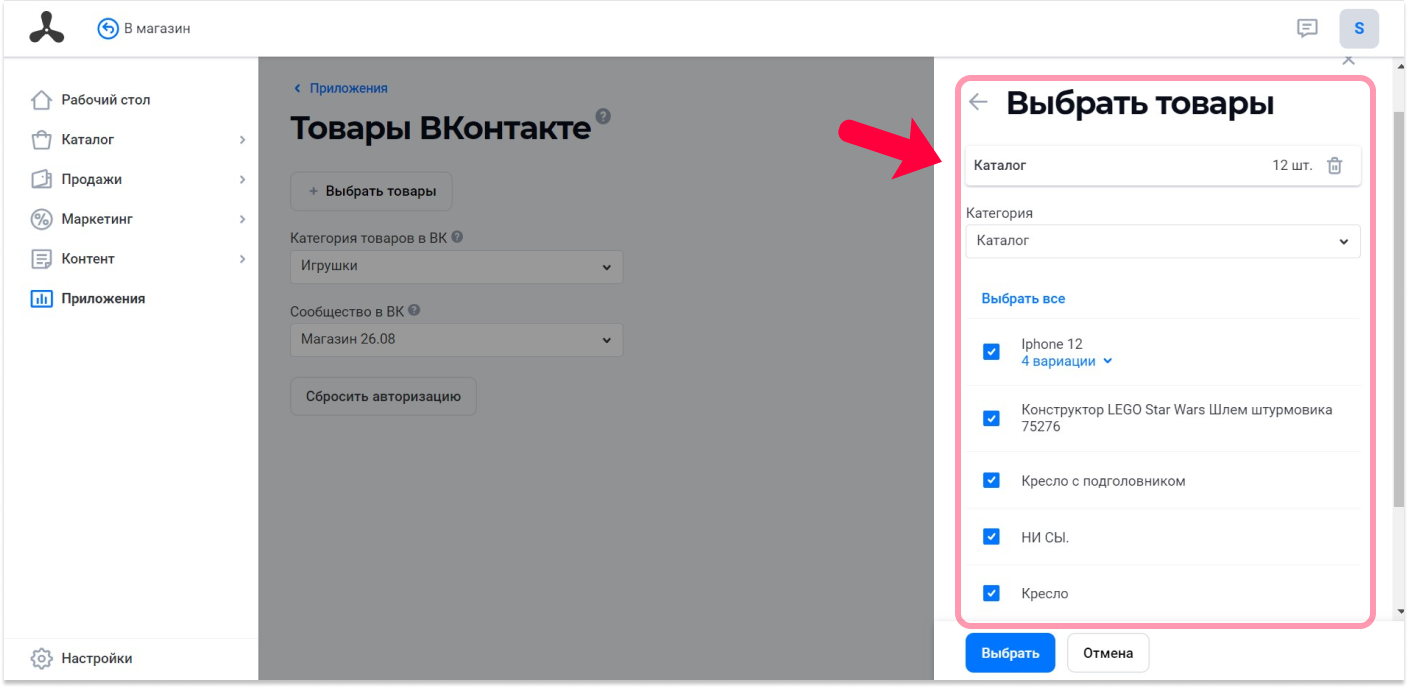This screenshot has width=1408, height=688.
Task: Open the Продажи menu item
Action: click(91, 179)
